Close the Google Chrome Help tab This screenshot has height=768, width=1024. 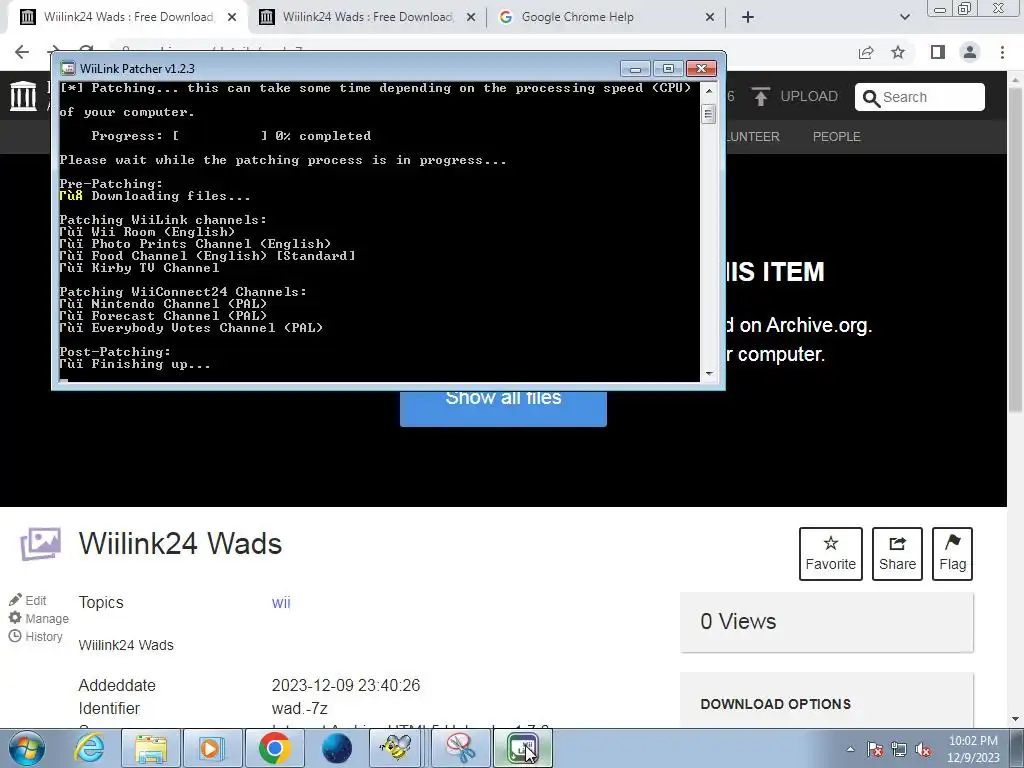[x=710, y=18]
